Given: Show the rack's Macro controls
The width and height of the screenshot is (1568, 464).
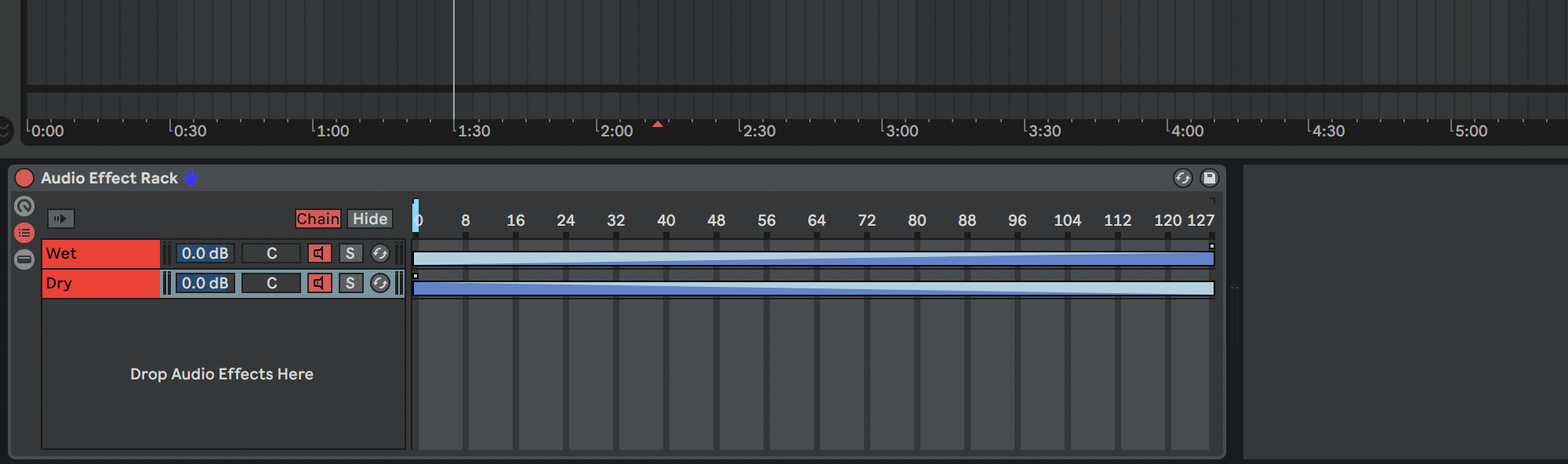Looking at the screenshot, I should (24, 206).
